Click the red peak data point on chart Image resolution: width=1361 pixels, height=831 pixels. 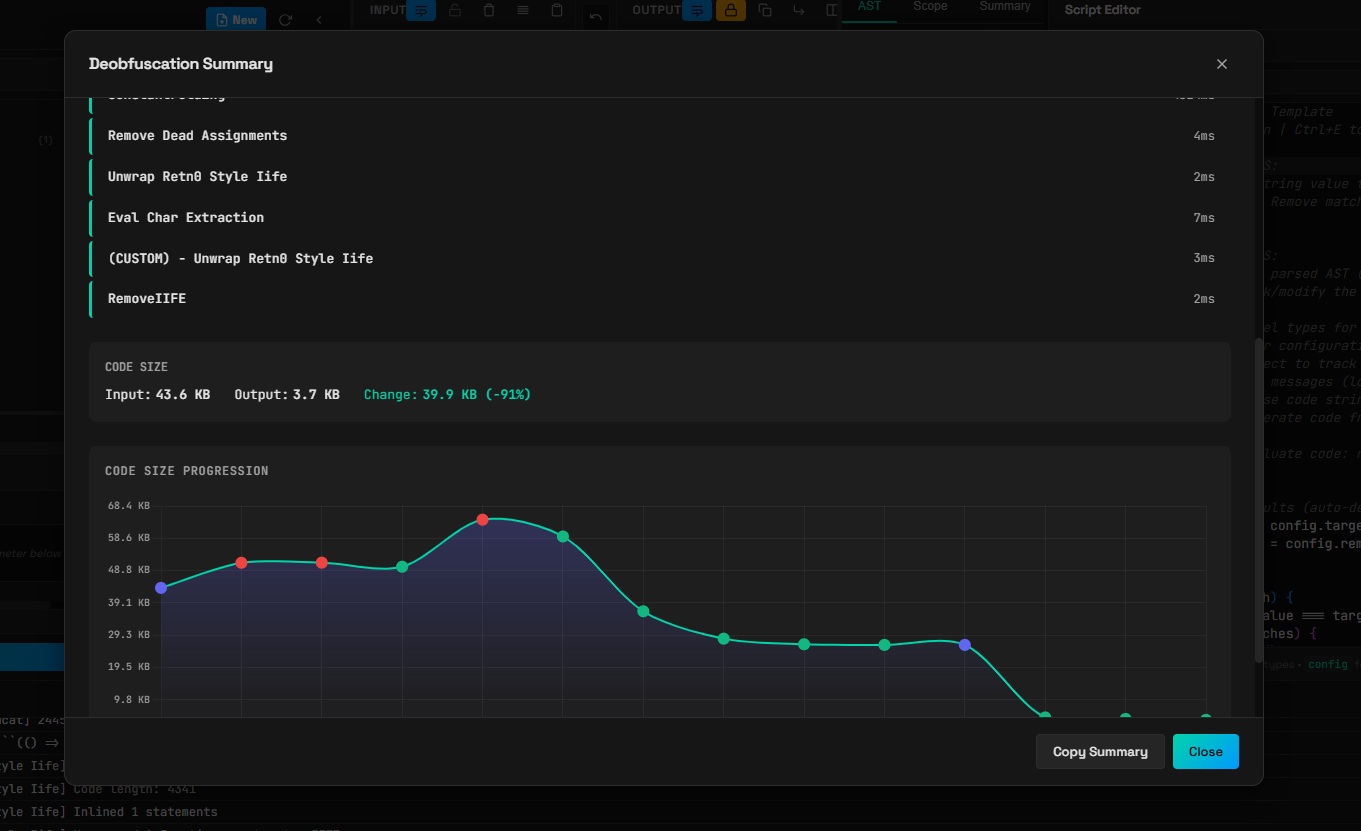(482, 520)
